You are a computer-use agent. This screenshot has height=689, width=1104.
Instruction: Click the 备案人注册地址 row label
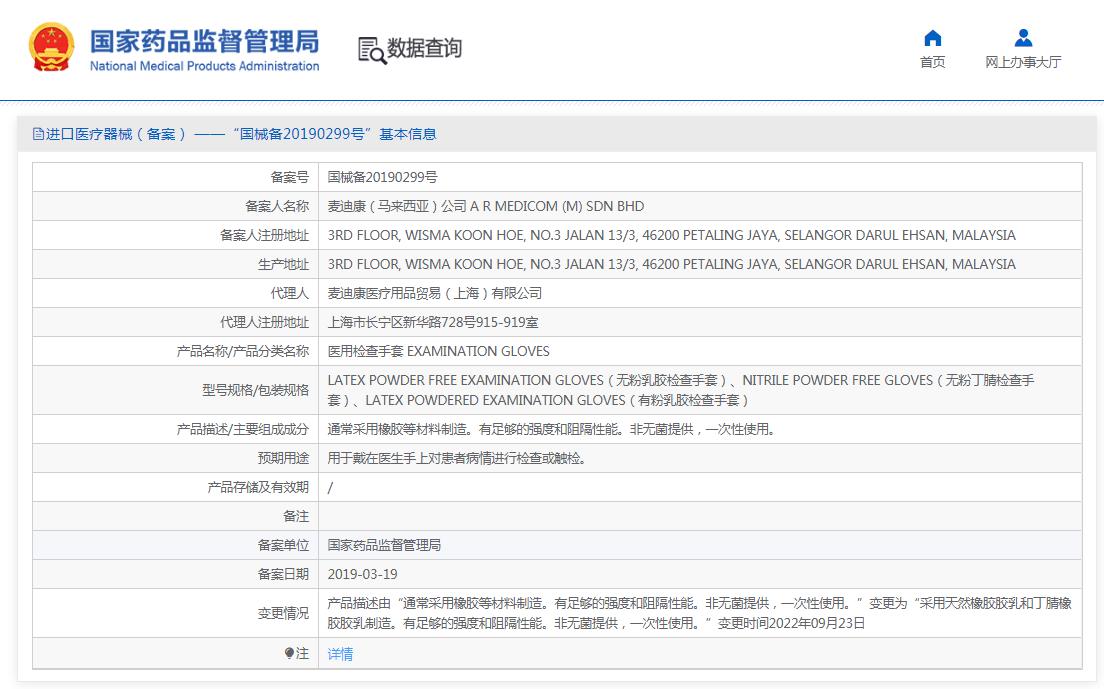point(264,235)
